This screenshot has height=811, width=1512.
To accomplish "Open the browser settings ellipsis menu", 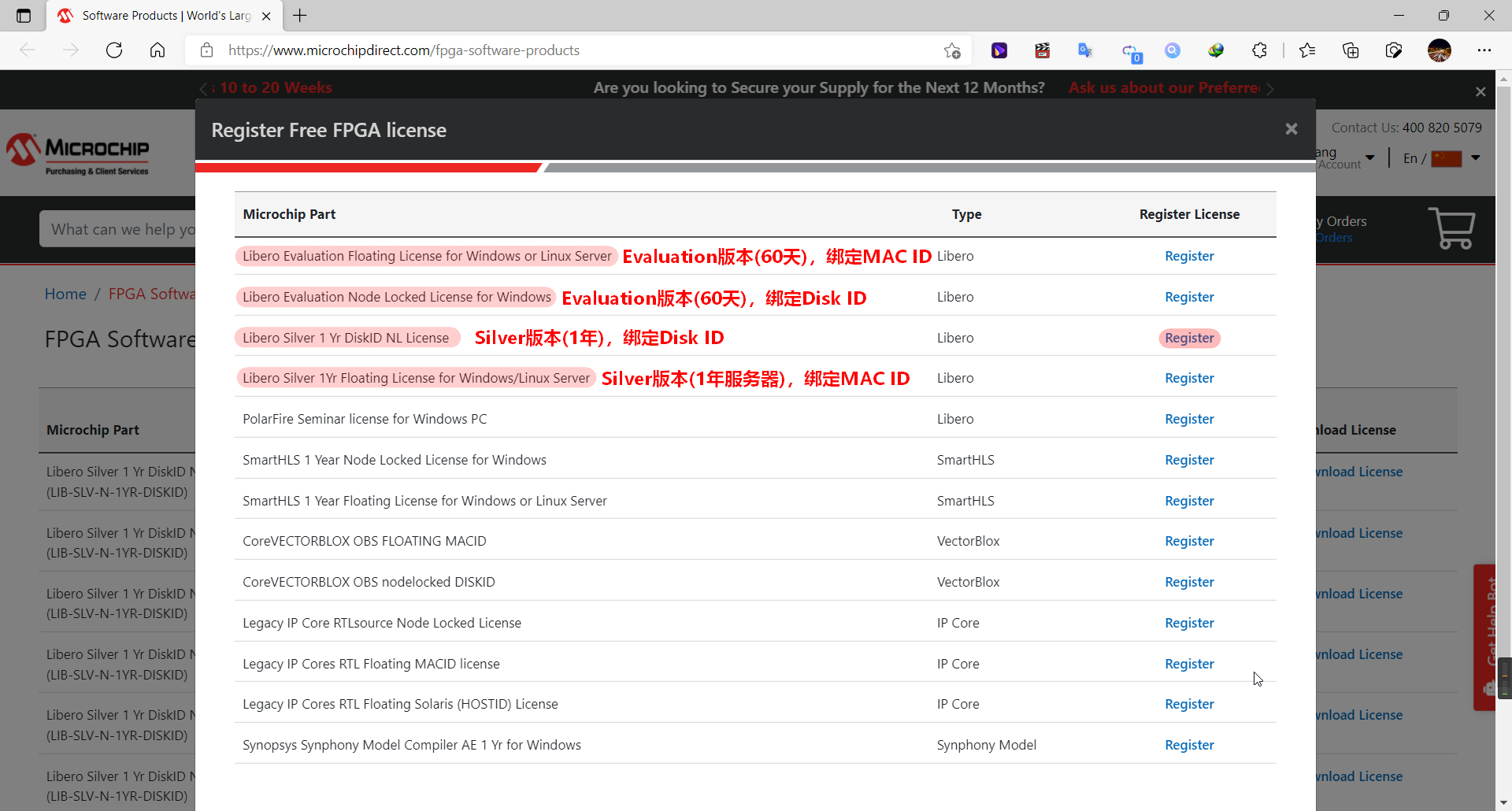I will point(1484,50).
